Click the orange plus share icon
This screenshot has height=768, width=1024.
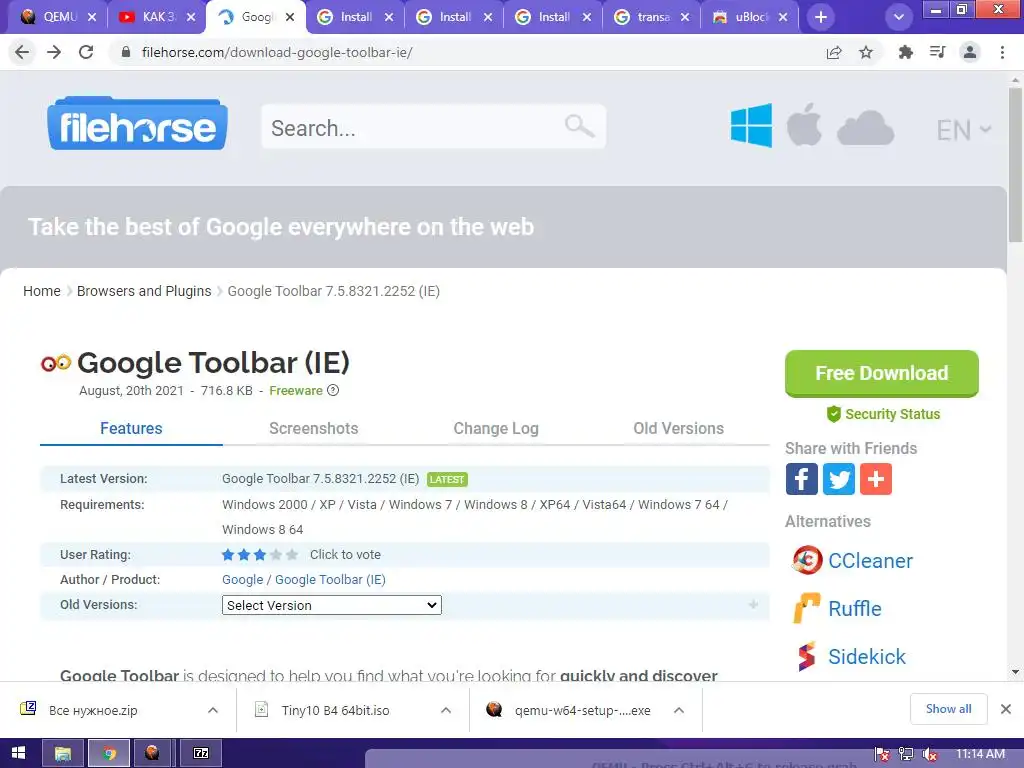pos(876,479)
